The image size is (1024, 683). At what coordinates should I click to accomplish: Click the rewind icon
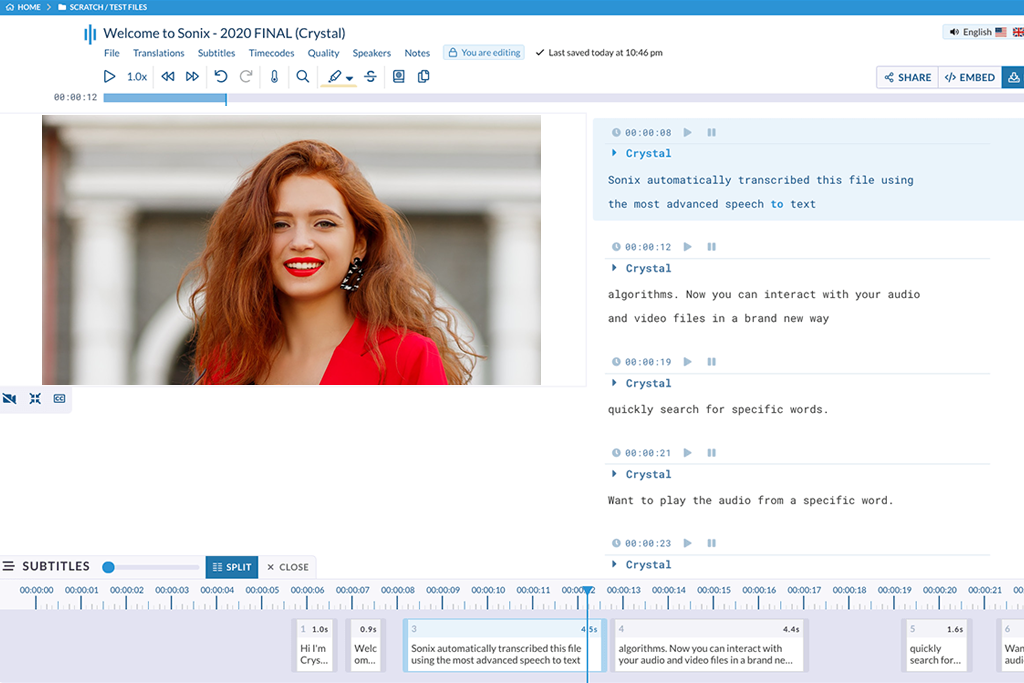[168, 76]
